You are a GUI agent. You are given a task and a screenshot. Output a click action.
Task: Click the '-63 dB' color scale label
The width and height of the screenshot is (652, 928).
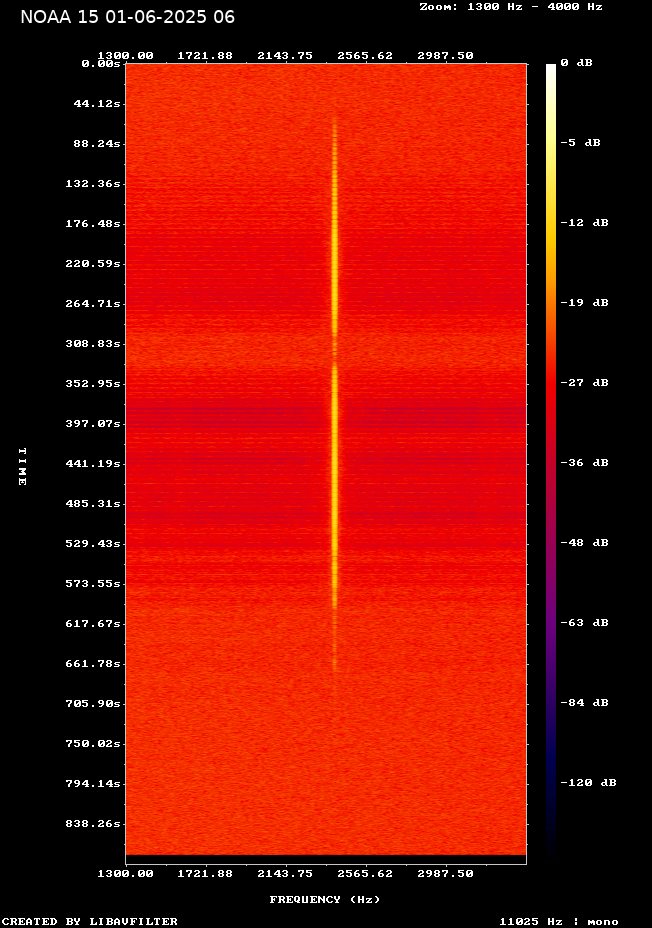tap(585, 623)
